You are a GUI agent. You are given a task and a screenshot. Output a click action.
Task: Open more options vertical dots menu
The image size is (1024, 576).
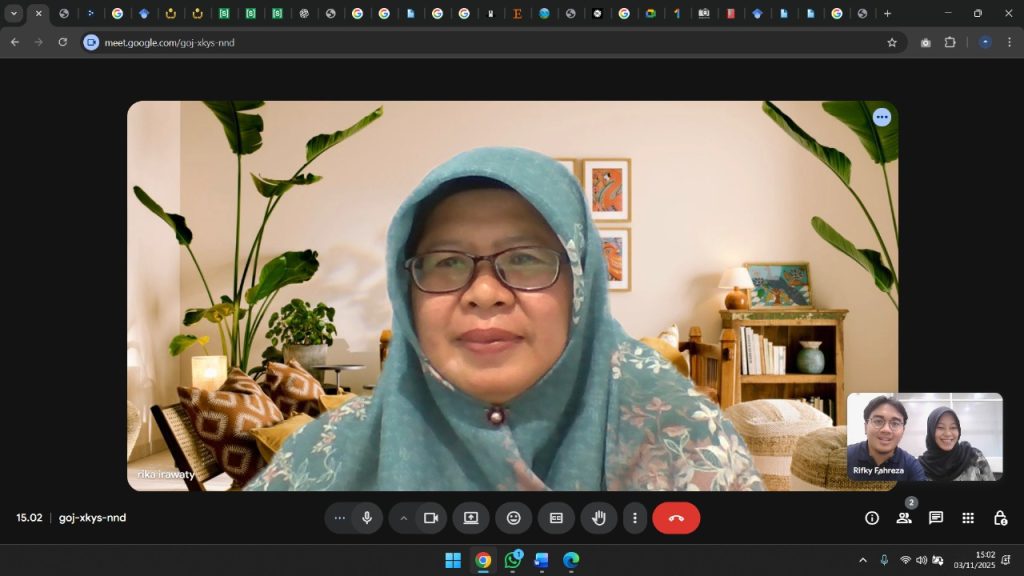pyautogui.click(x=635, y=518)
